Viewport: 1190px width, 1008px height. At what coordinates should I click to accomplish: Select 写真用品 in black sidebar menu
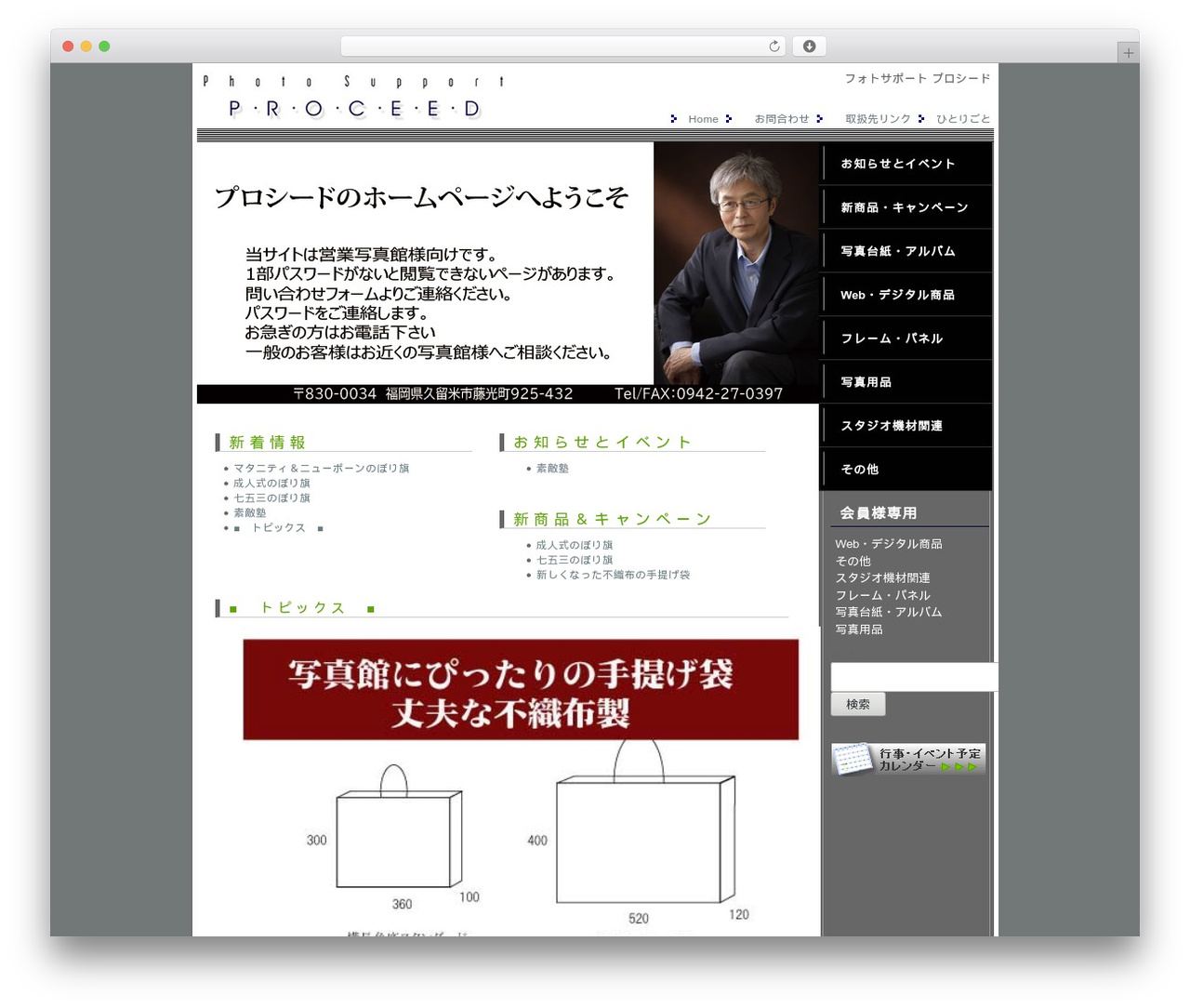pos(906,382)
